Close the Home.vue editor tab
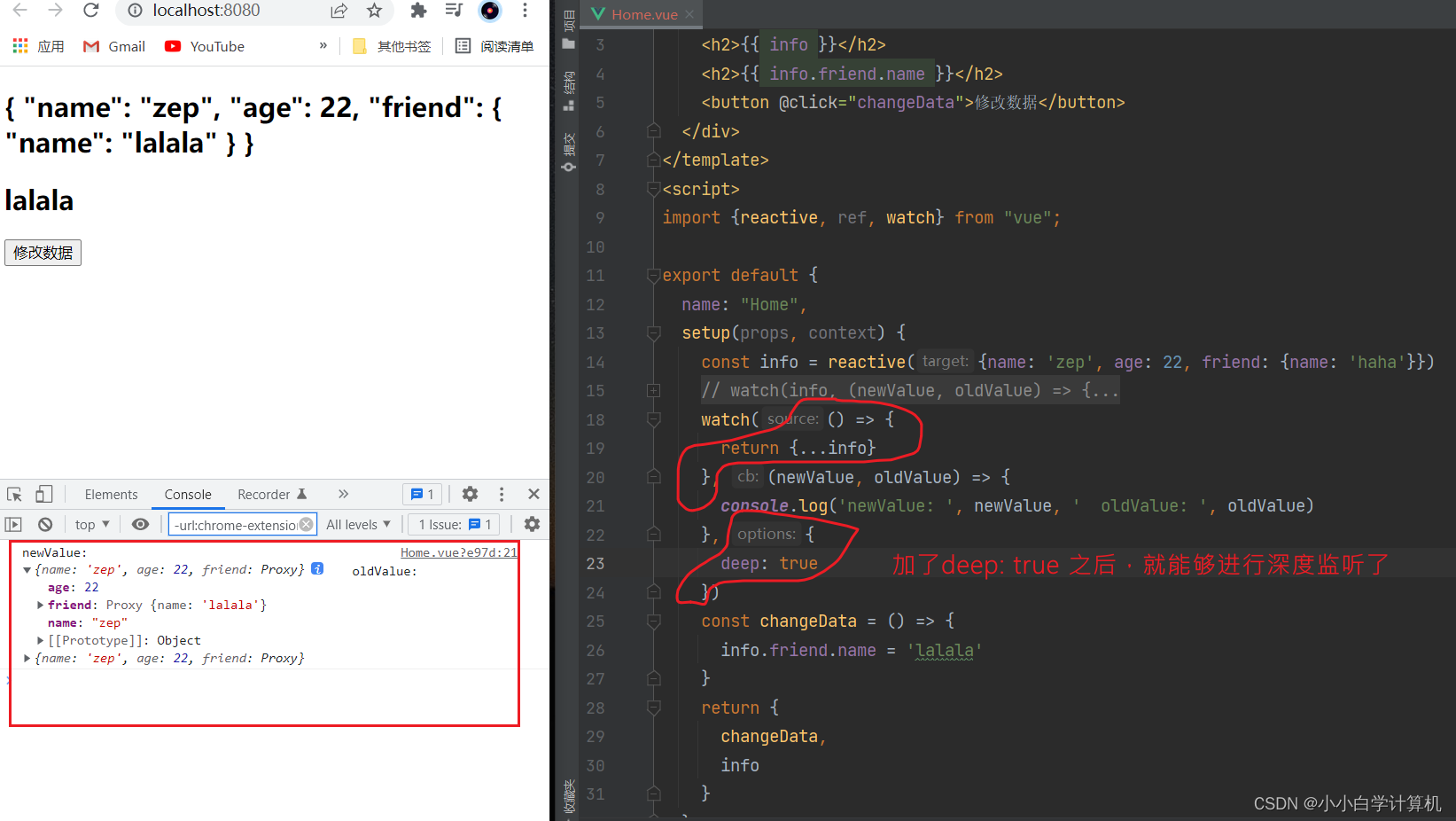 (689, 14)
